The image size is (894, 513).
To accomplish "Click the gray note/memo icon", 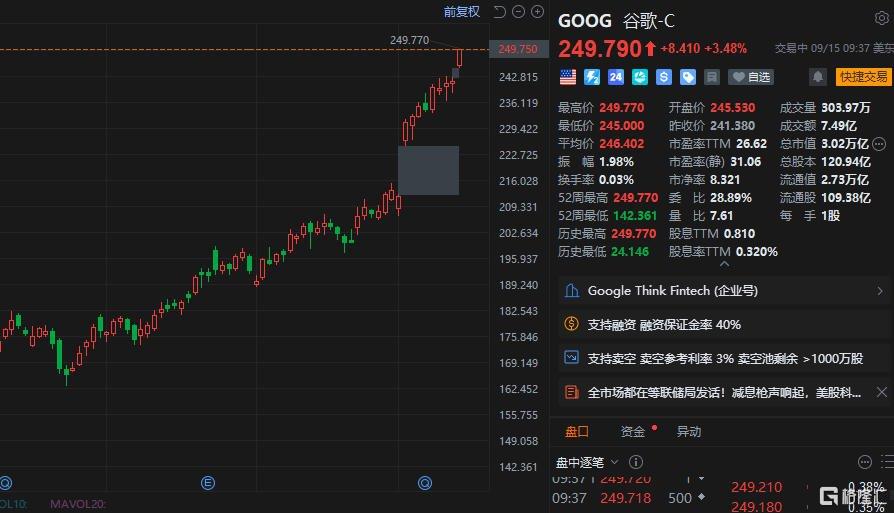I will (x=712, y=77).
